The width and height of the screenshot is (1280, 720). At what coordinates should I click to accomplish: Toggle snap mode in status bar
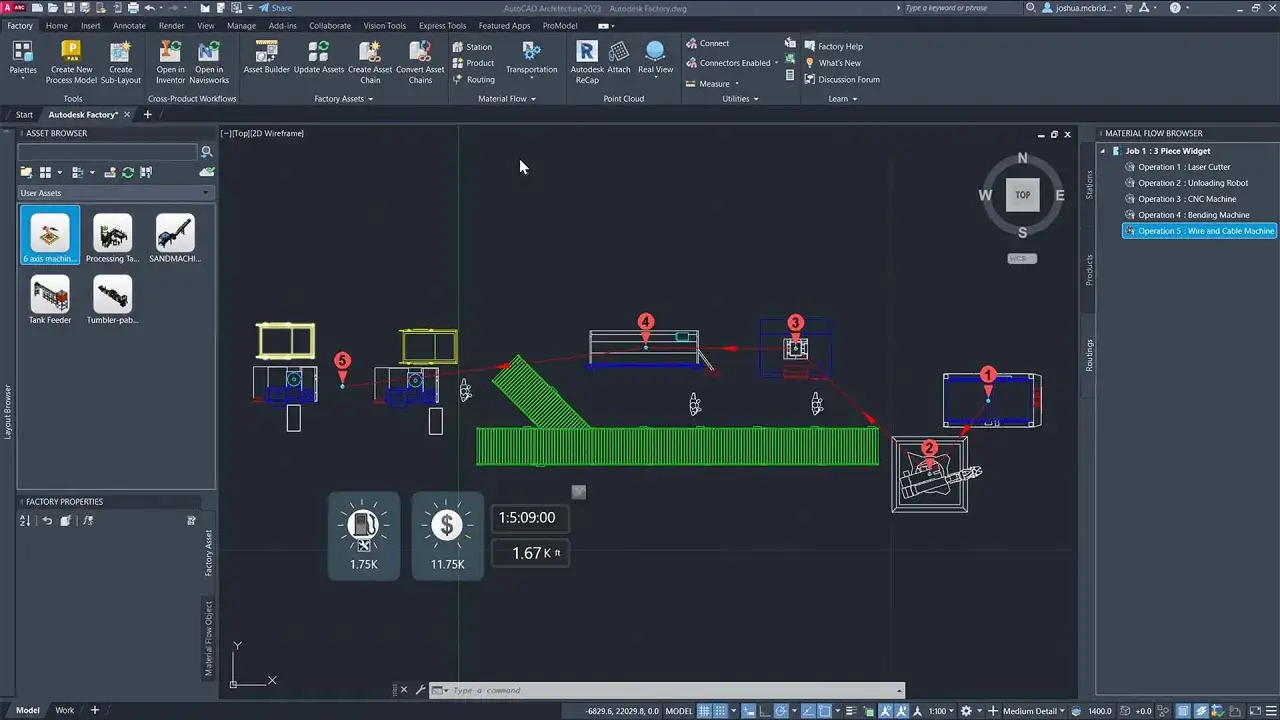point(720,711)
